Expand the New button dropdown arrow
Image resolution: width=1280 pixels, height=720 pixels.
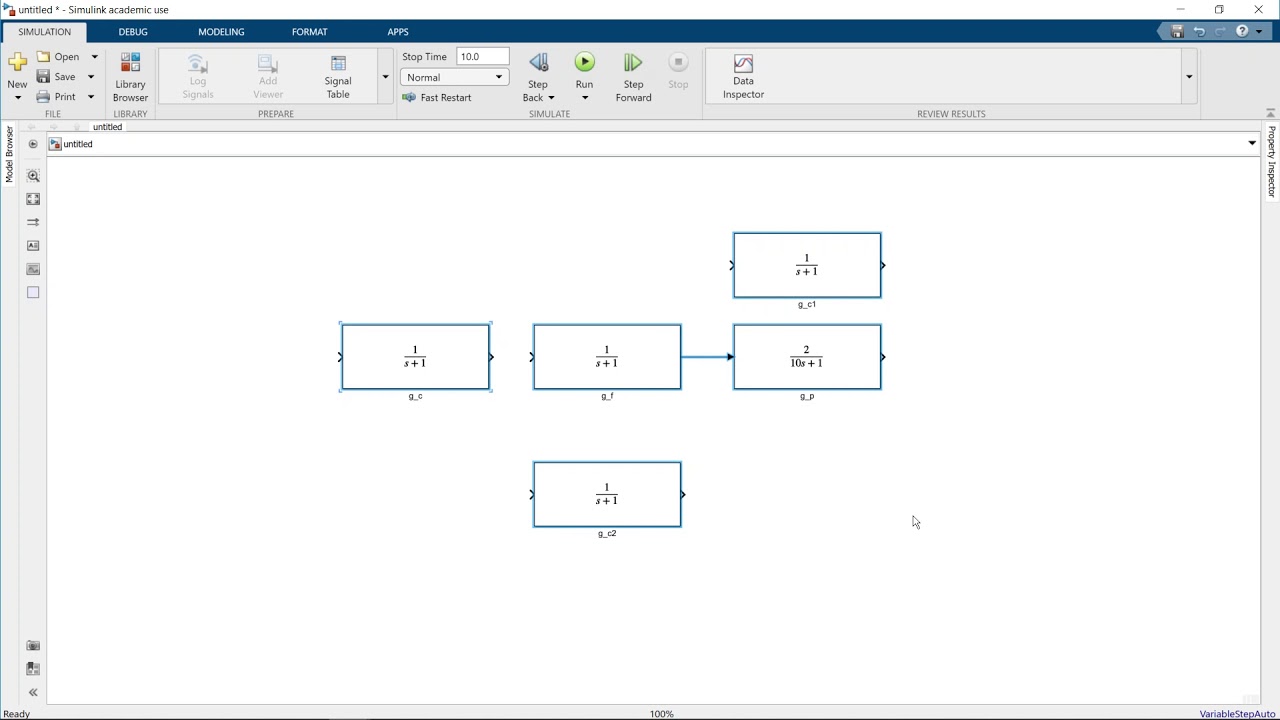17,98
